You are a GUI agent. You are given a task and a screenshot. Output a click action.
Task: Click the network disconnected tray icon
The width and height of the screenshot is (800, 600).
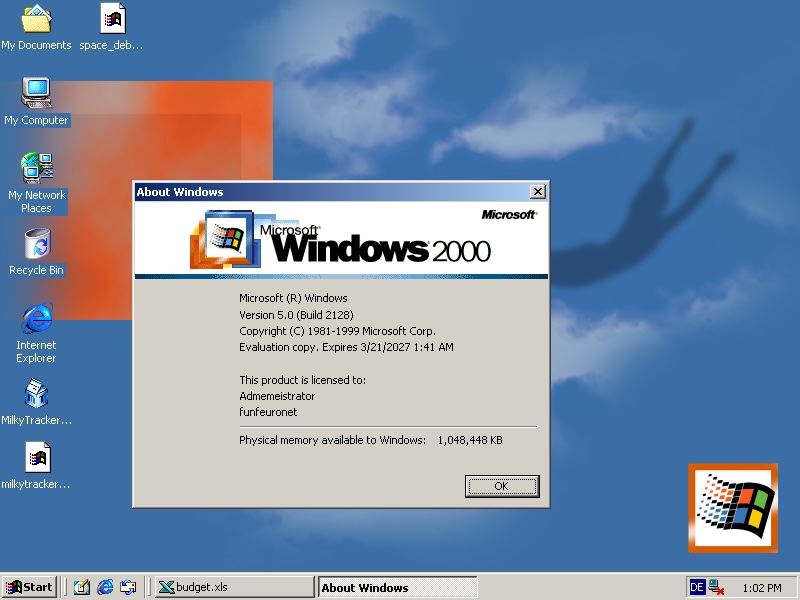pyautogui.click(x=716, y=588)
